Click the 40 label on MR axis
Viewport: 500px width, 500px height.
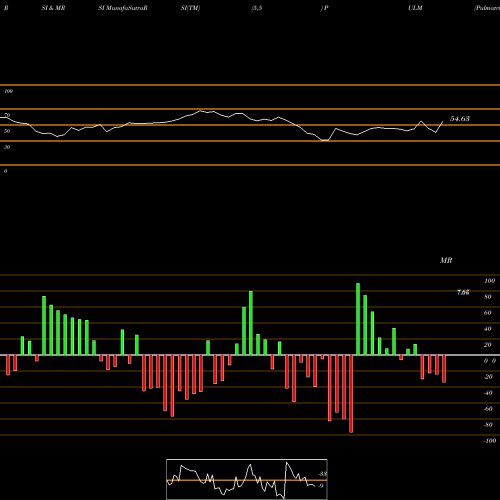(x=488, y=329)
